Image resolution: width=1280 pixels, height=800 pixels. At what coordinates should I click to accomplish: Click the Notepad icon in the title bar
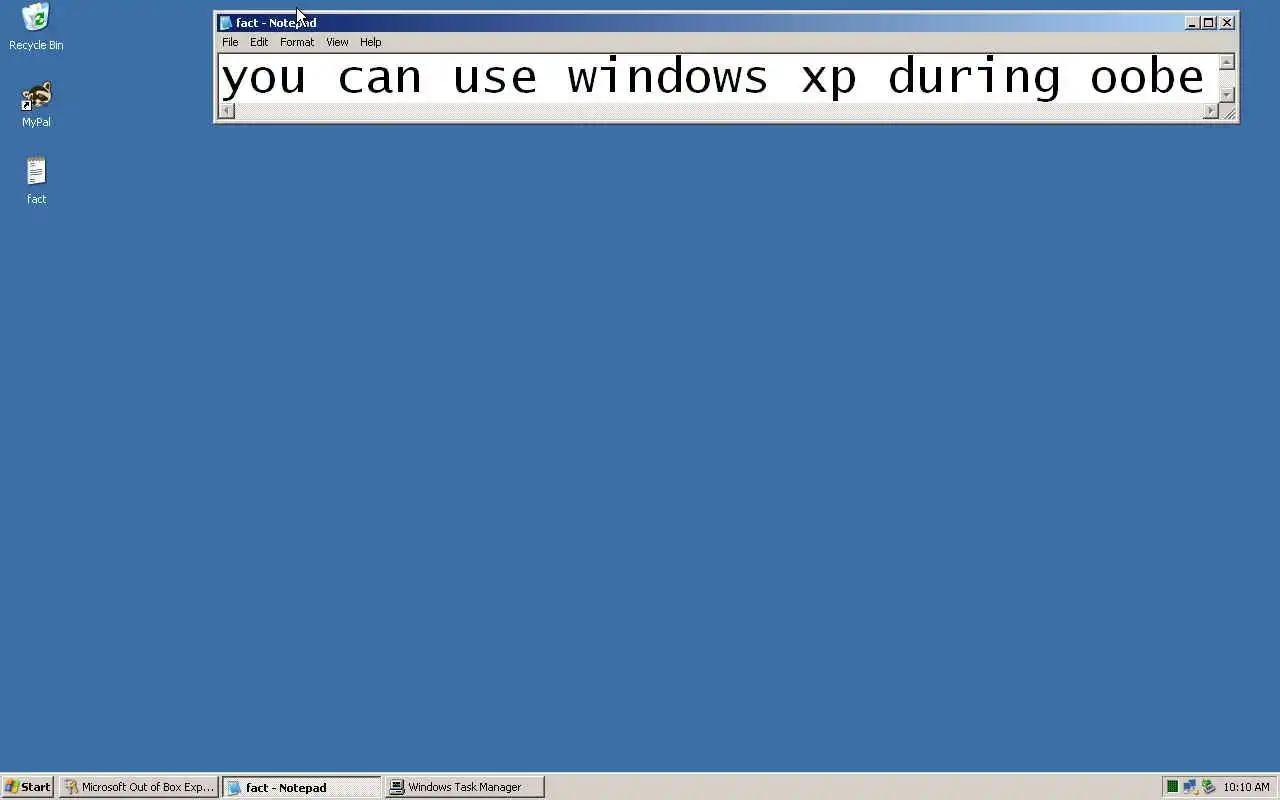226,23
